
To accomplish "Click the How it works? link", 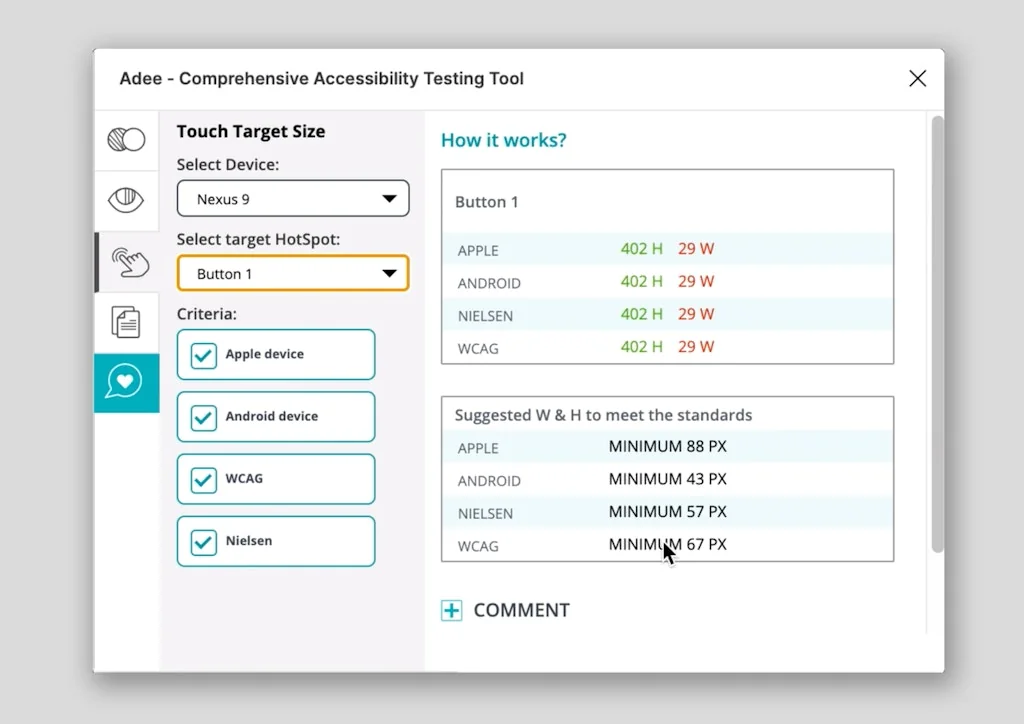I will pos(503,140).
